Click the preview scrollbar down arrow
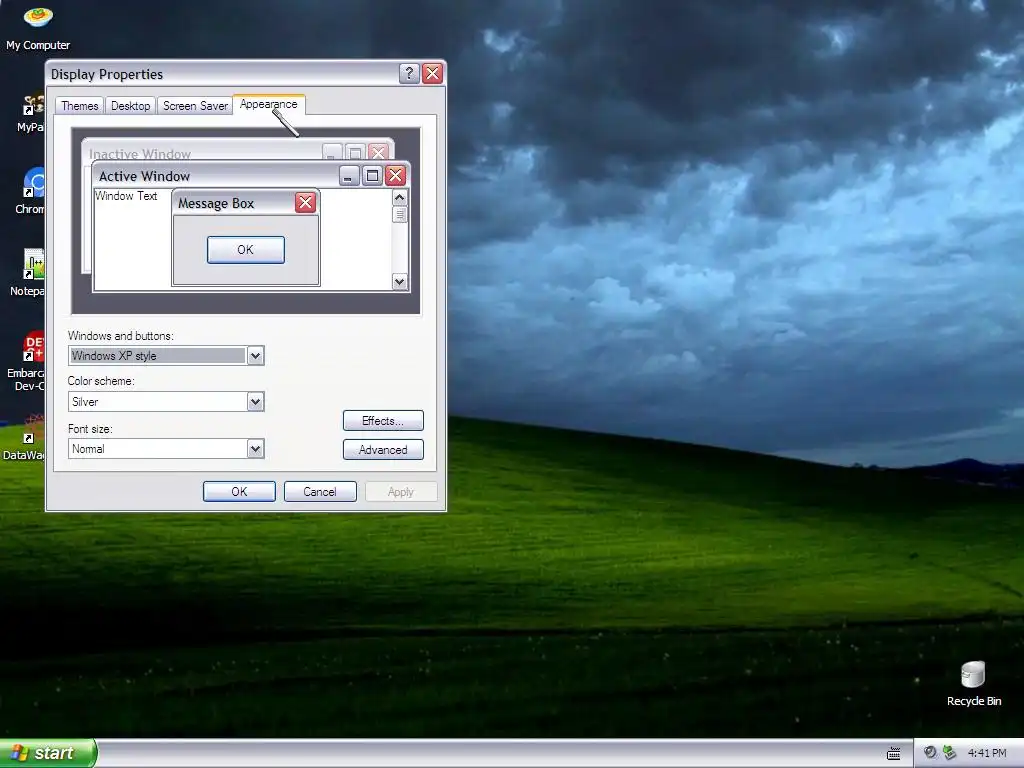 pos(400,282)
